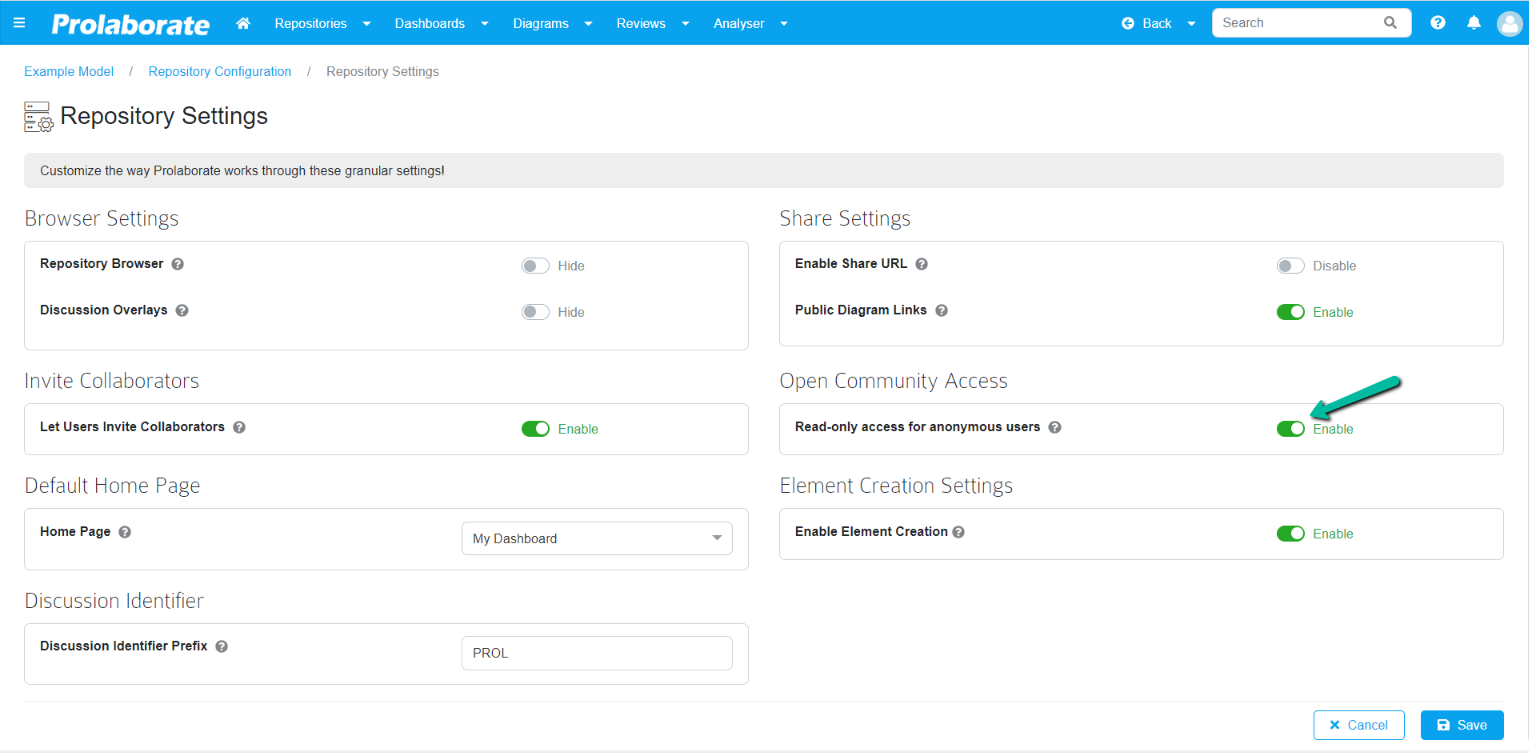Show help for Home Page setting
Screen dimensions: 1529x753
click(125, 532)
